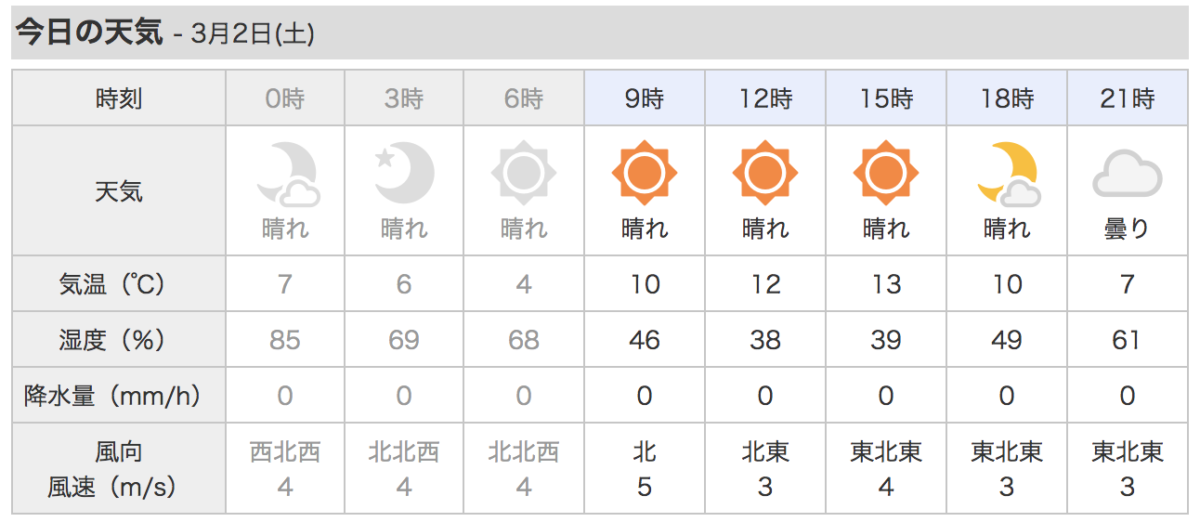Click the 降水量(mm/h) row label
The width and height of the screenshot is (1200, 522).
coord(119,396)
